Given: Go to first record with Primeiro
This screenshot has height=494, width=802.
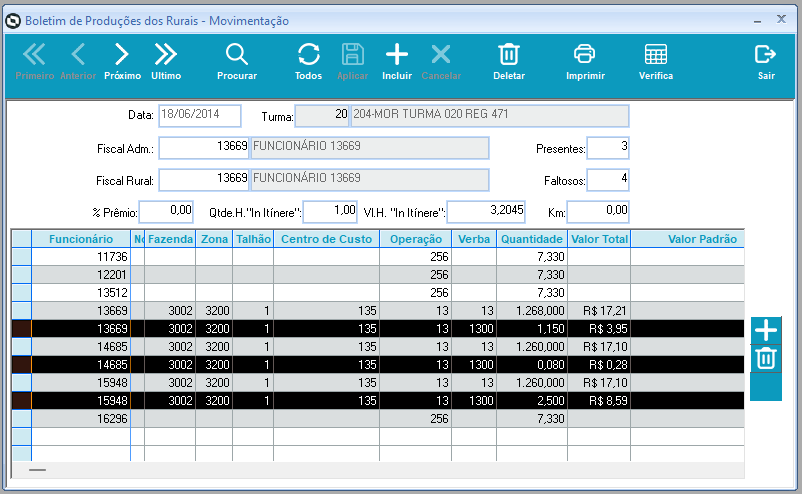Looking at the screenshot, I should [x=34, y=61].
